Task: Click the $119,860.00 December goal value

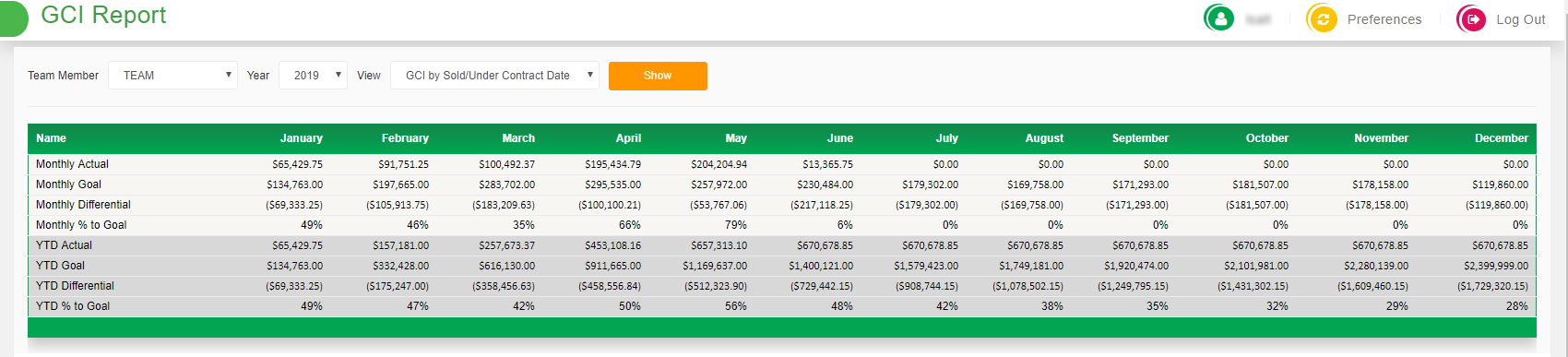Action: 1500,184
